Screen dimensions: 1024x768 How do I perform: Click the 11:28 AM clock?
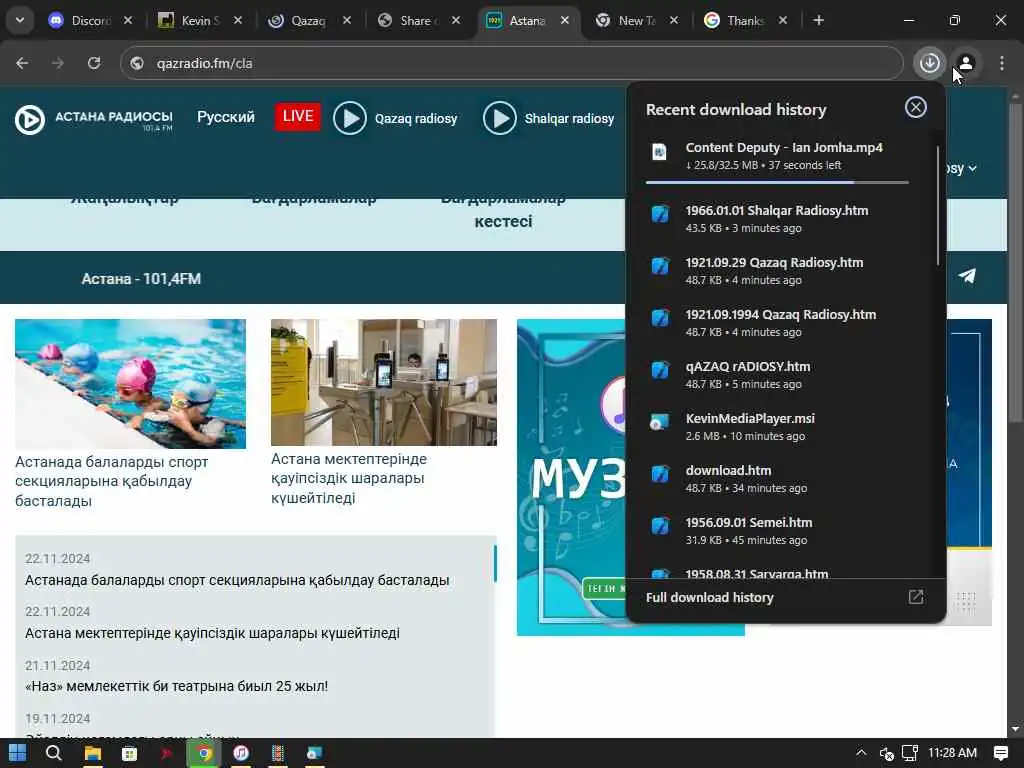952,753
